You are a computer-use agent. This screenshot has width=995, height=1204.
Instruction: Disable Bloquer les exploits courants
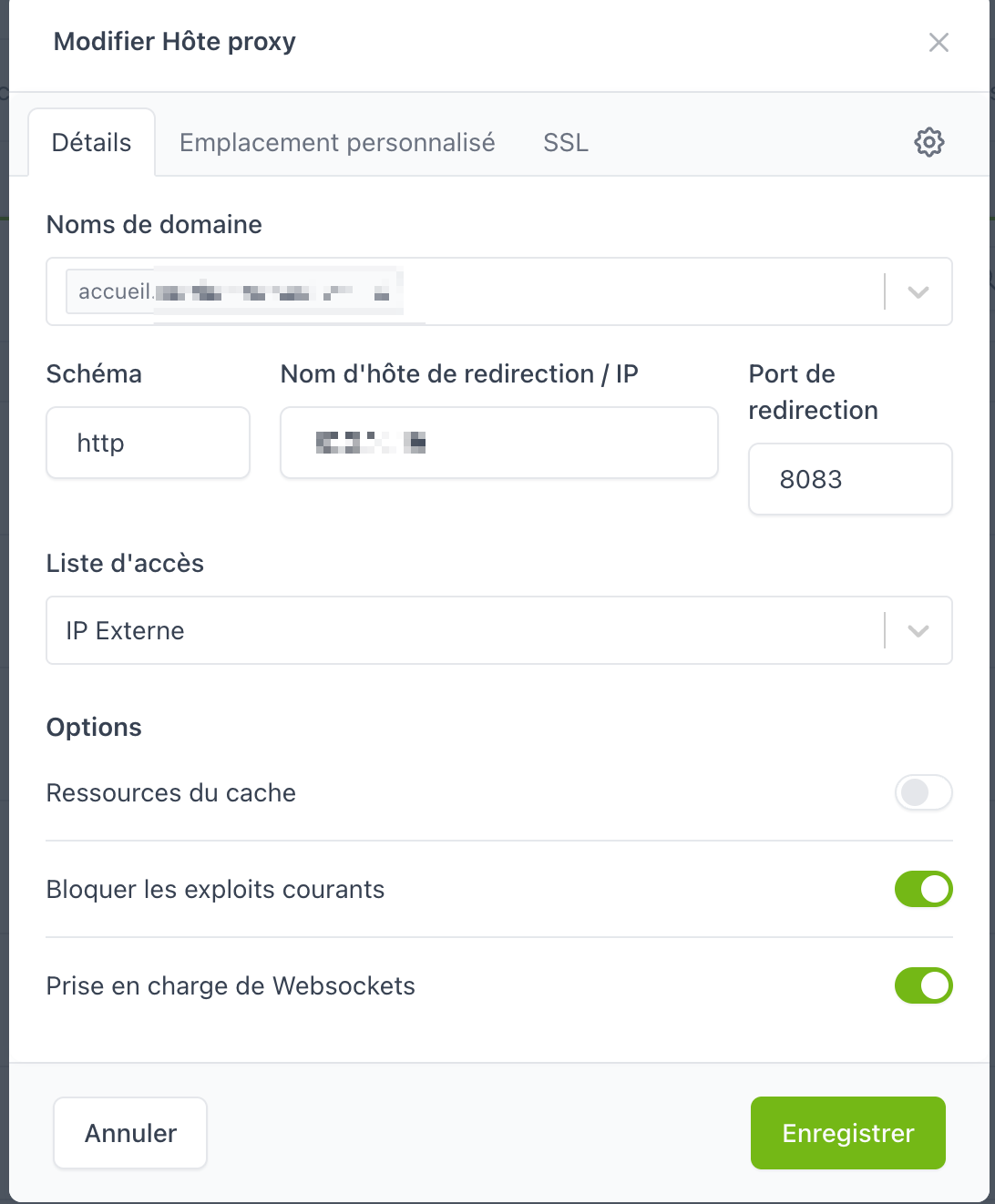click(x=923, y=890)
